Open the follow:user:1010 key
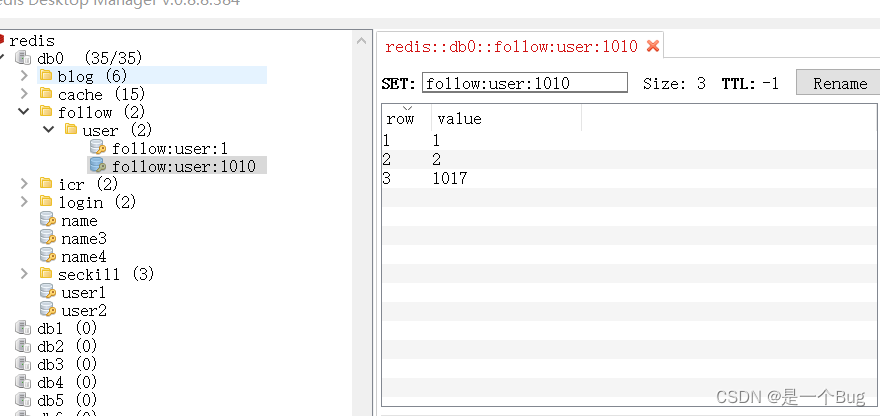880x416 pixels. click(x=184, y=166)
